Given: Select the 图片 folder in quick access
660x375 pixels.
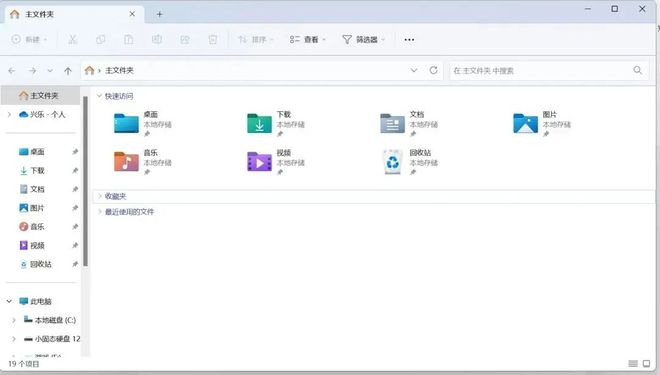Looking at the screenshot, I should click(542, 124).
